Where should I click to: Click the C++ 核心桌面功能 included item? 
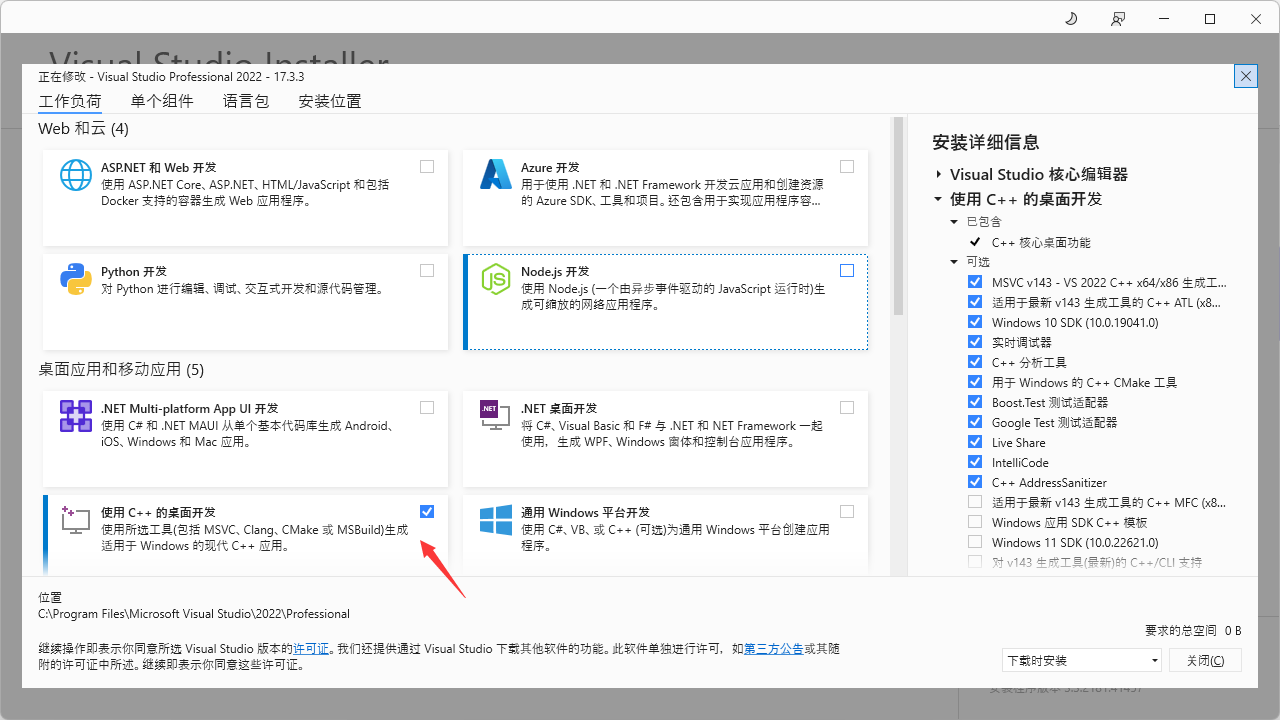point(1041,242)
